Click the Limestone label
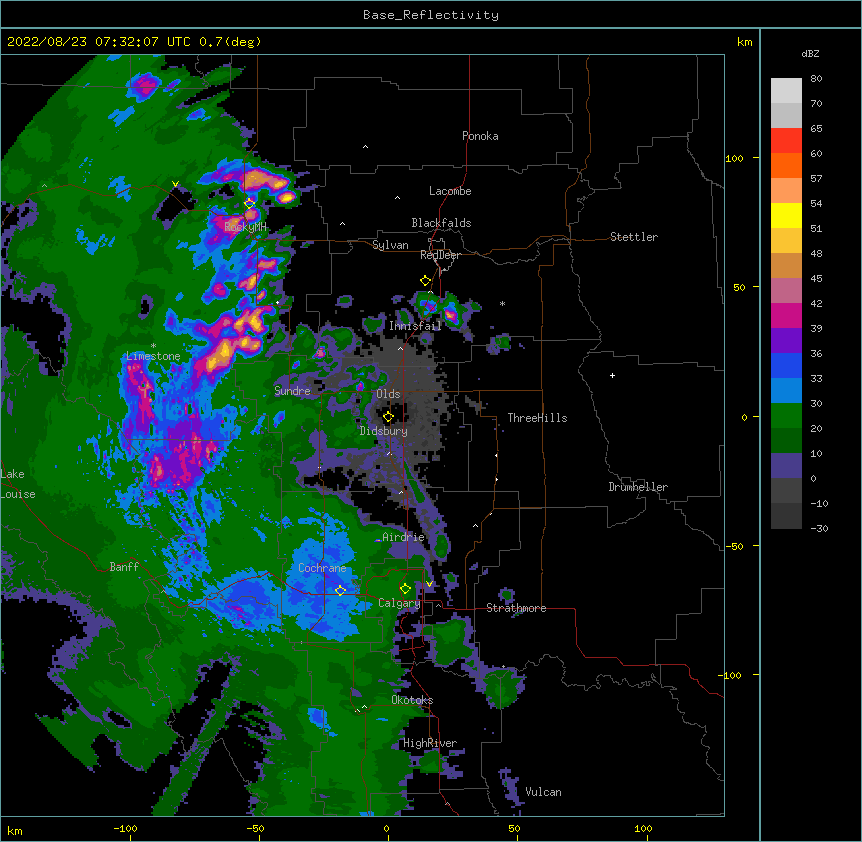The width and height of the screenshot is (862, 842). [153, 356]
